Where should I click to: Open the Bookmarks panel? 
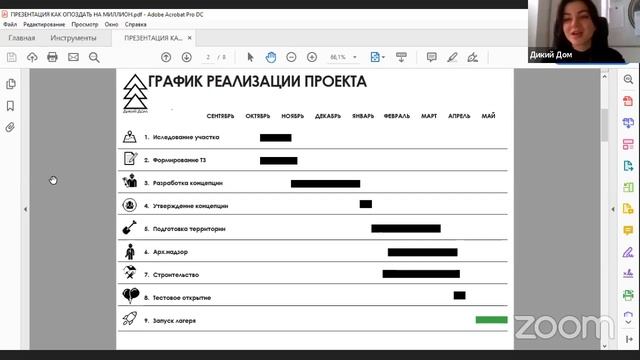tap(10, 106)
